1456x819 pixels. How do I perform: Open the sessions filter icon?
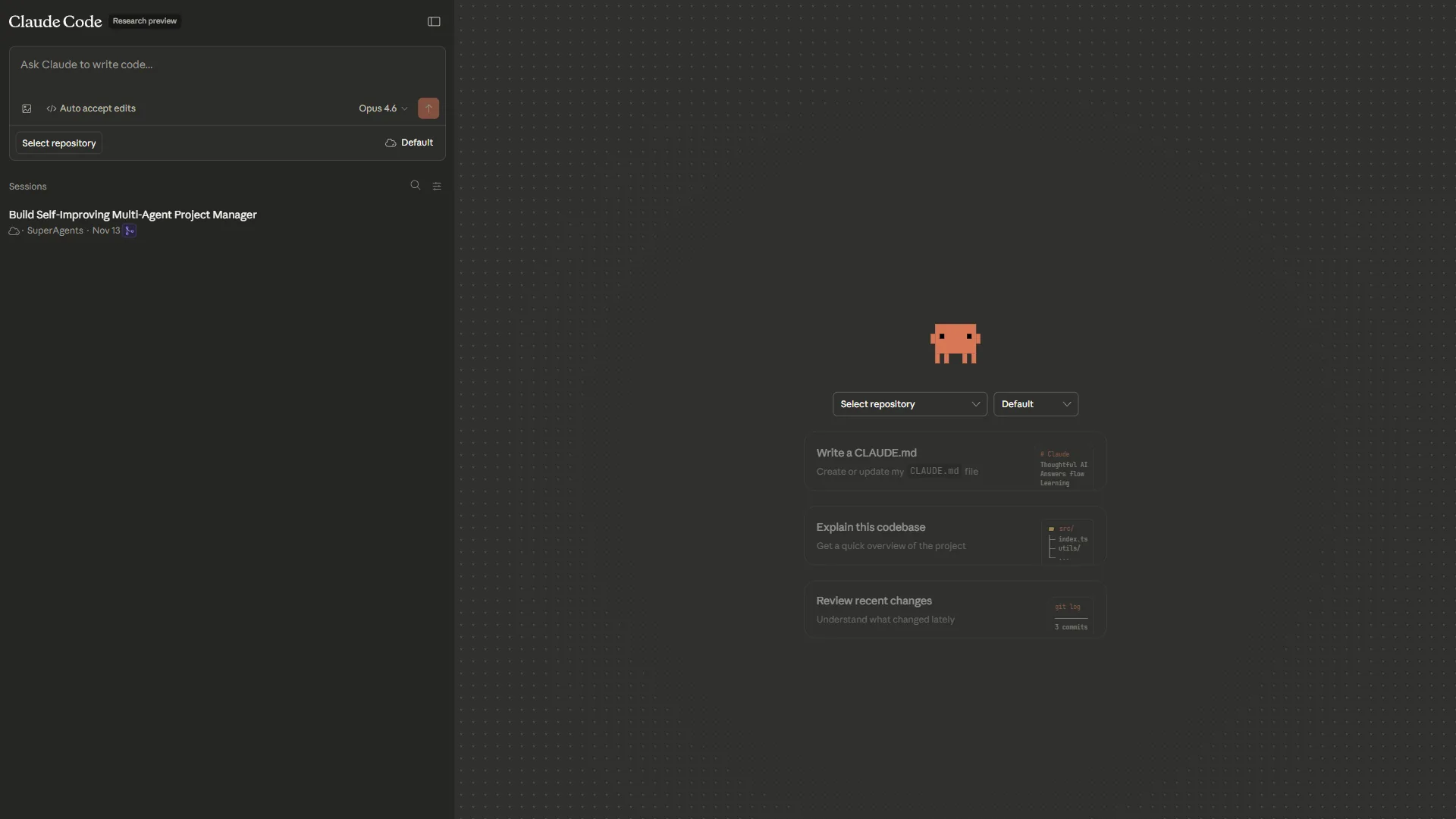coord(437,186)
